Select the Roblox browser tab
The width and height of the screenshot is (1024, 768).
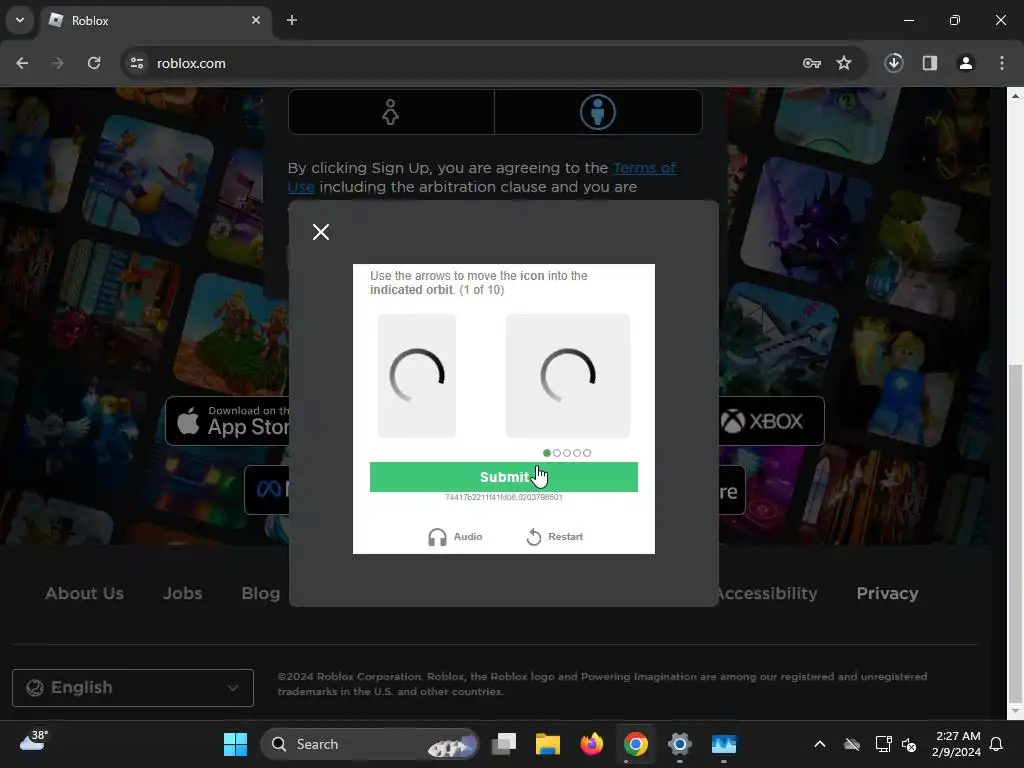coord(157,20)
